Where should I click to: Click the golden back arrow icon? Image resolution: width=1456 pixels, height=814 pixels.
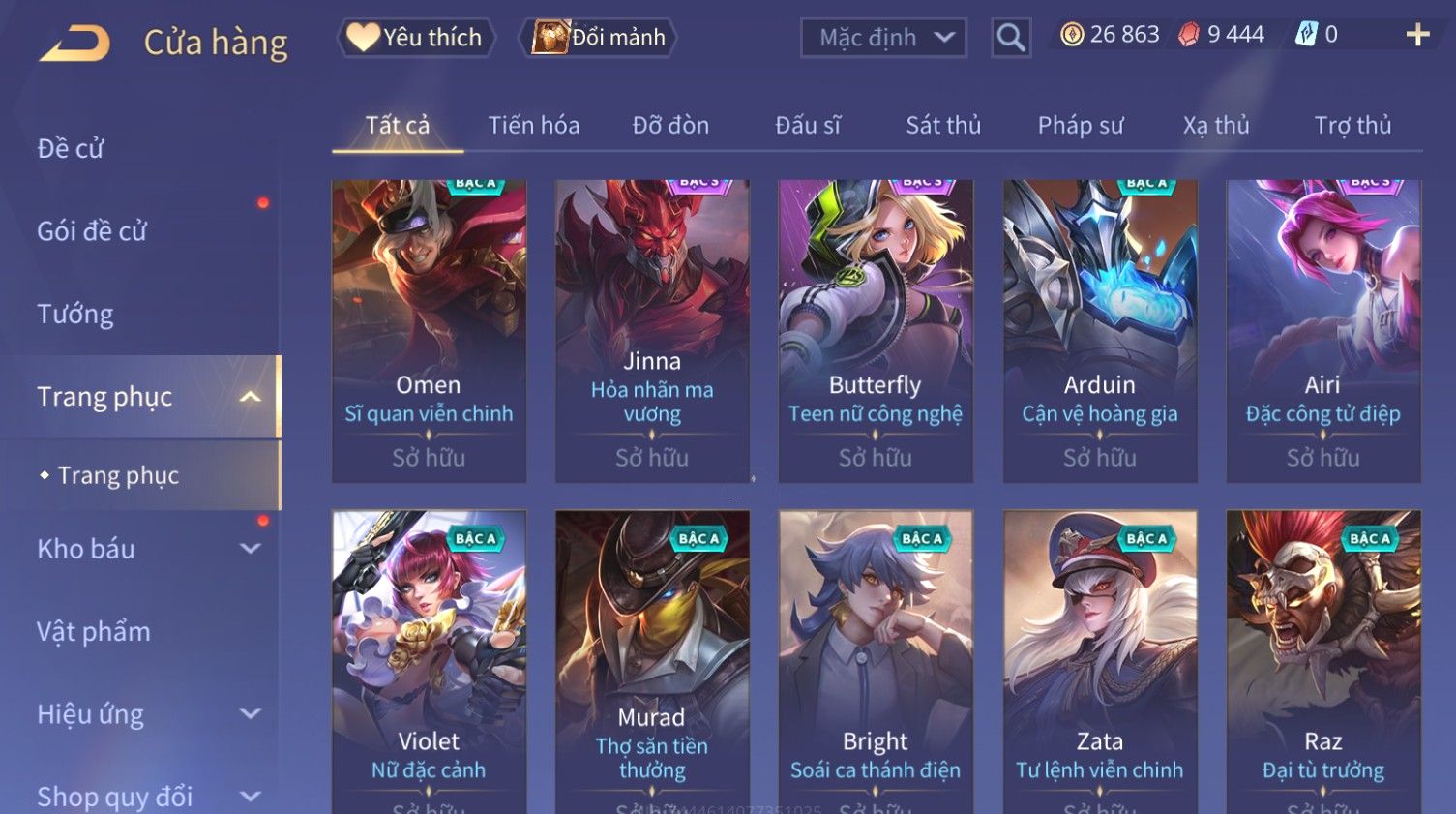click(74, 43)
